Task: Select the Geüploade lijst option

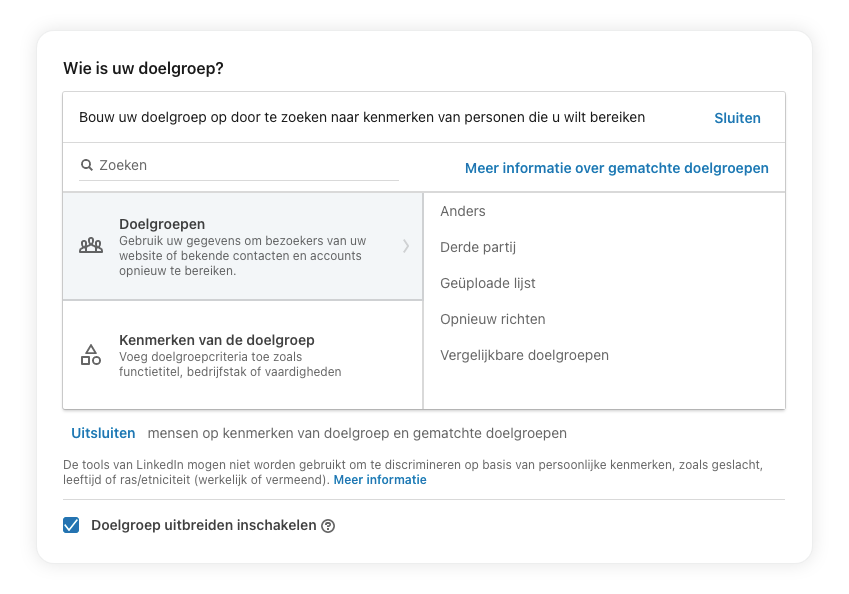Action: pyautogui.click(x=488, y=283)
